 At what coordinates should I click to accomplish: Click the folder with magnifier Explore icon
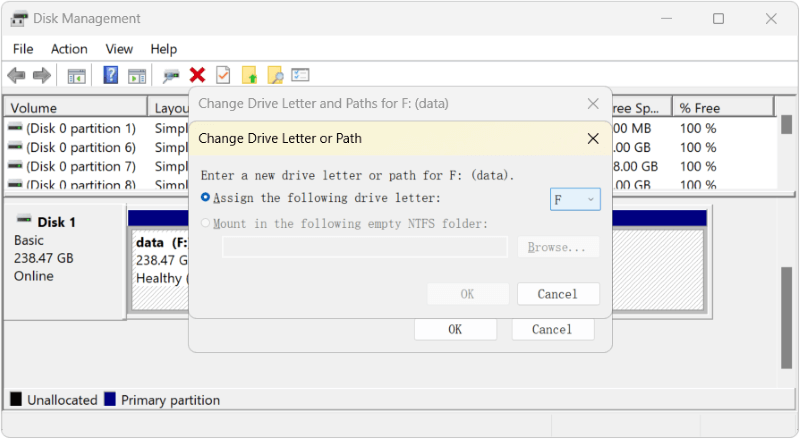pyautogui.click(x=276, y=75)
